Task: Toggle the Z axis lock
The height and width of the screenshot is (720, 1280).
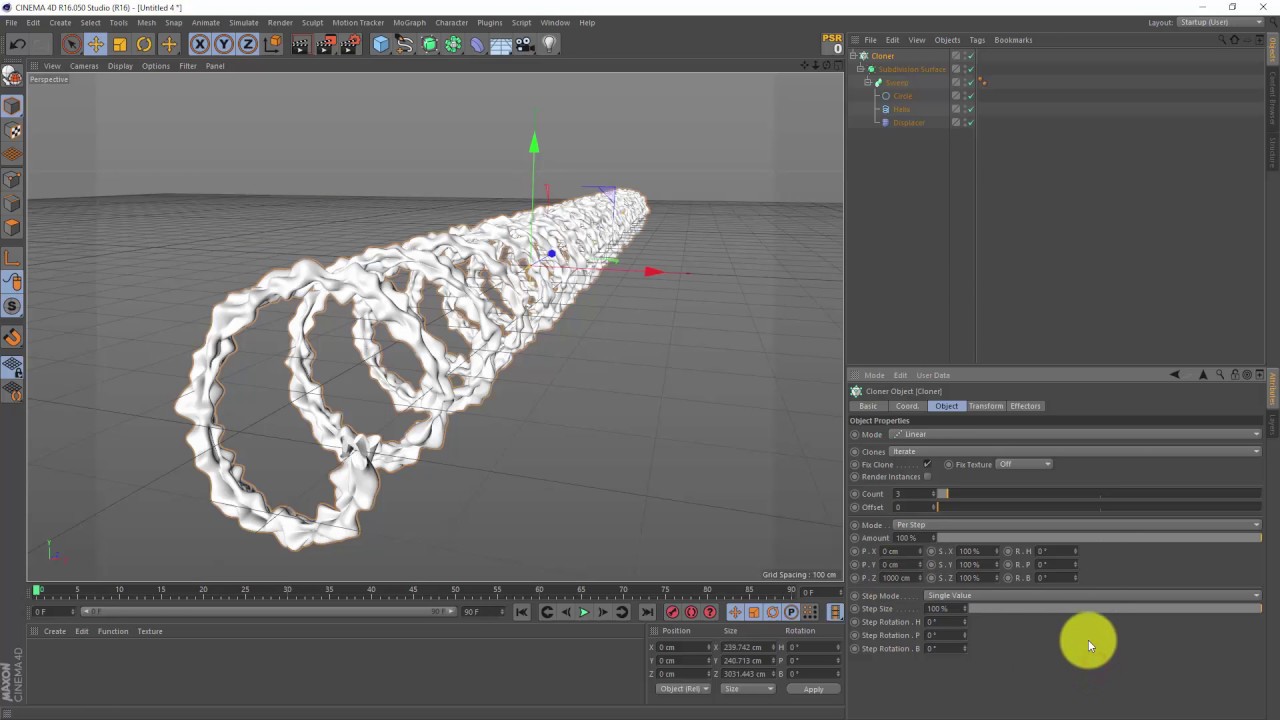Action: pyautogui.click(x=248, y=44)
